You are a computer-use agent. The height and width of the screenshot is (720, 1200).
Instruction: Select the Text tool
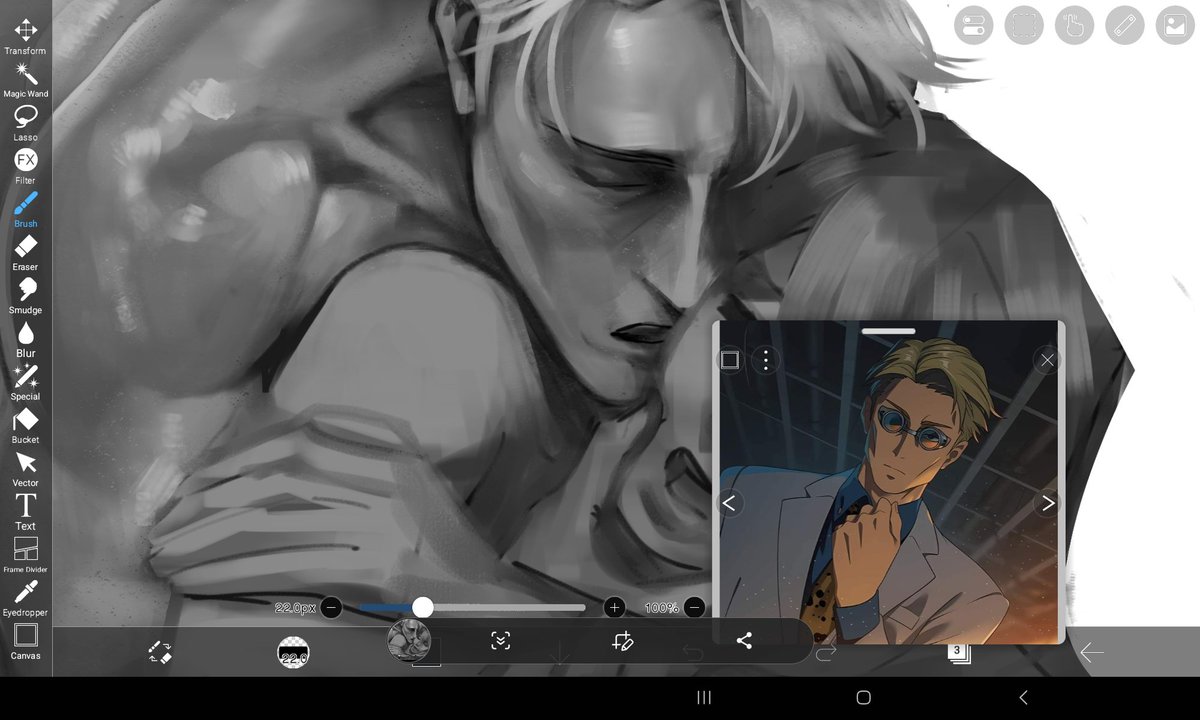pyautogui.click(x=25, y=512)
